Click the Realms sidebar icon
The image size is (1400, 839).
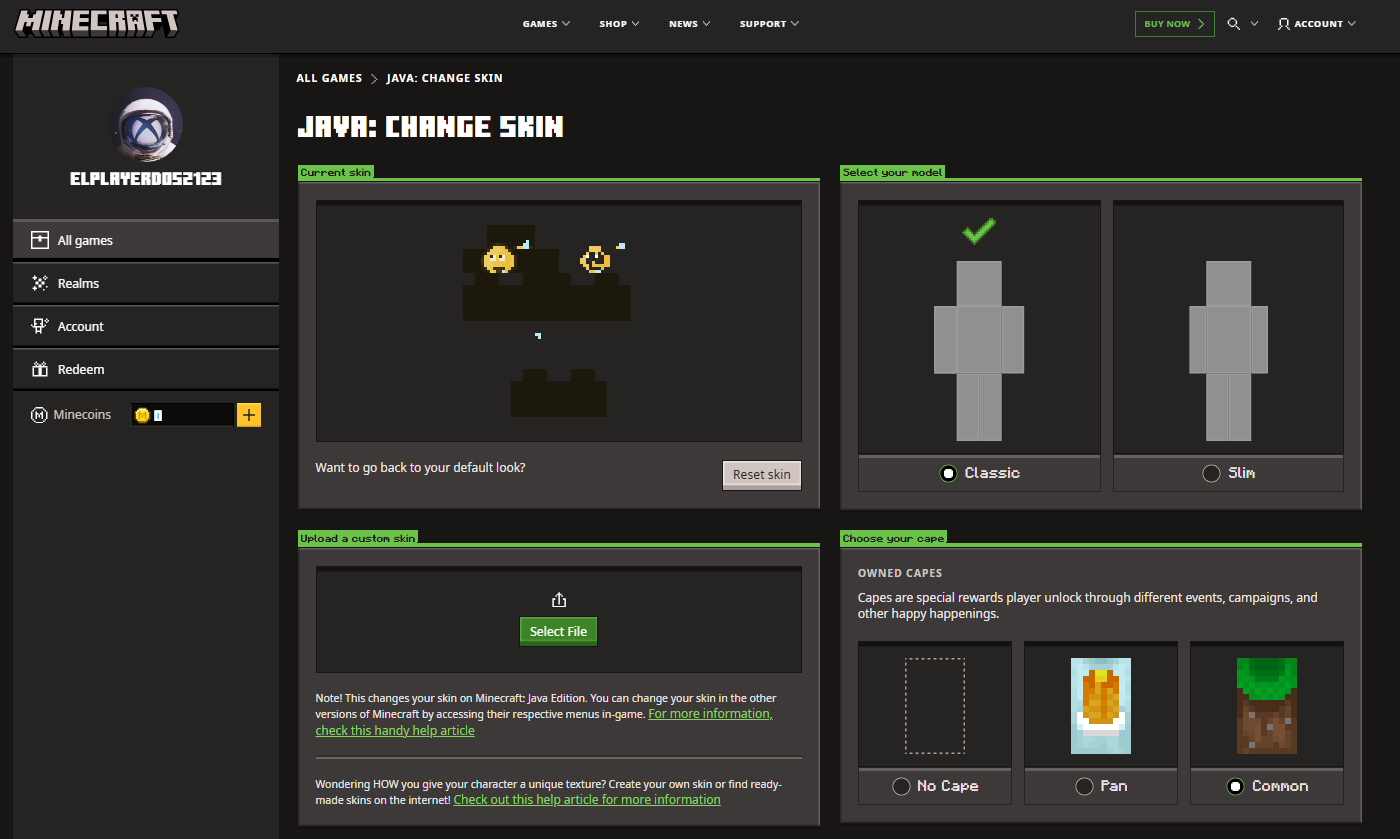click(x=40, y=283)
